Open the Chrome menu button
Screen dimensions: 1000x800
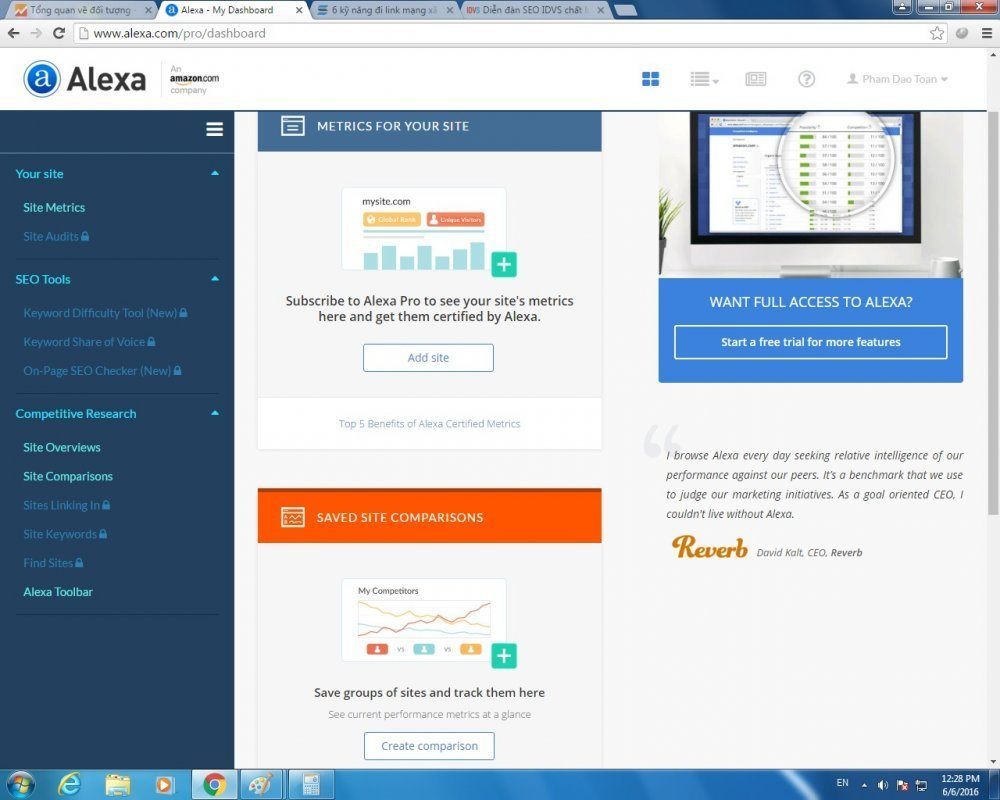tap(987, 33)
